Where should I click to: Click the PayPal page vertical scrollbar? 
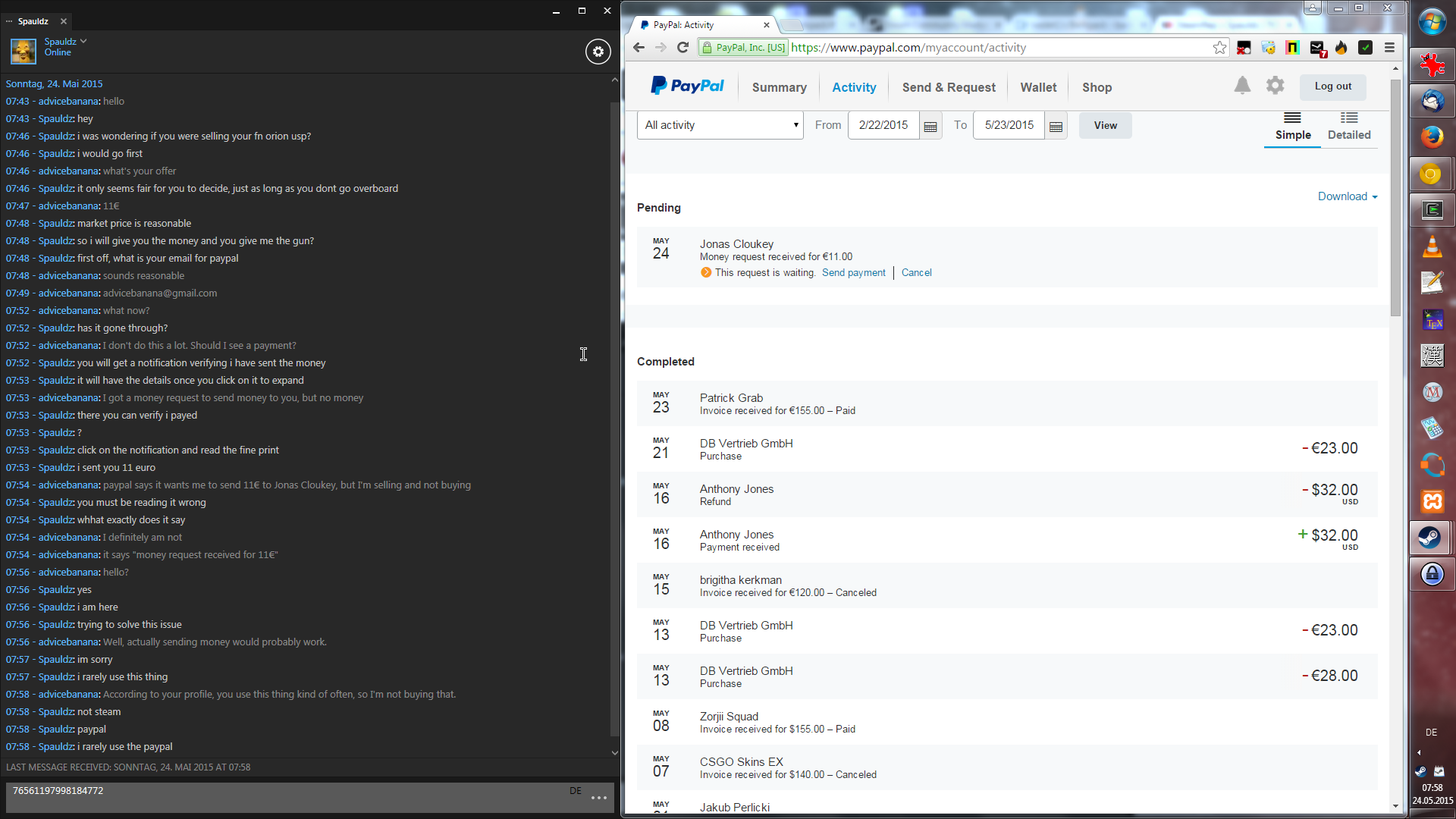[x=1395, y=197]
